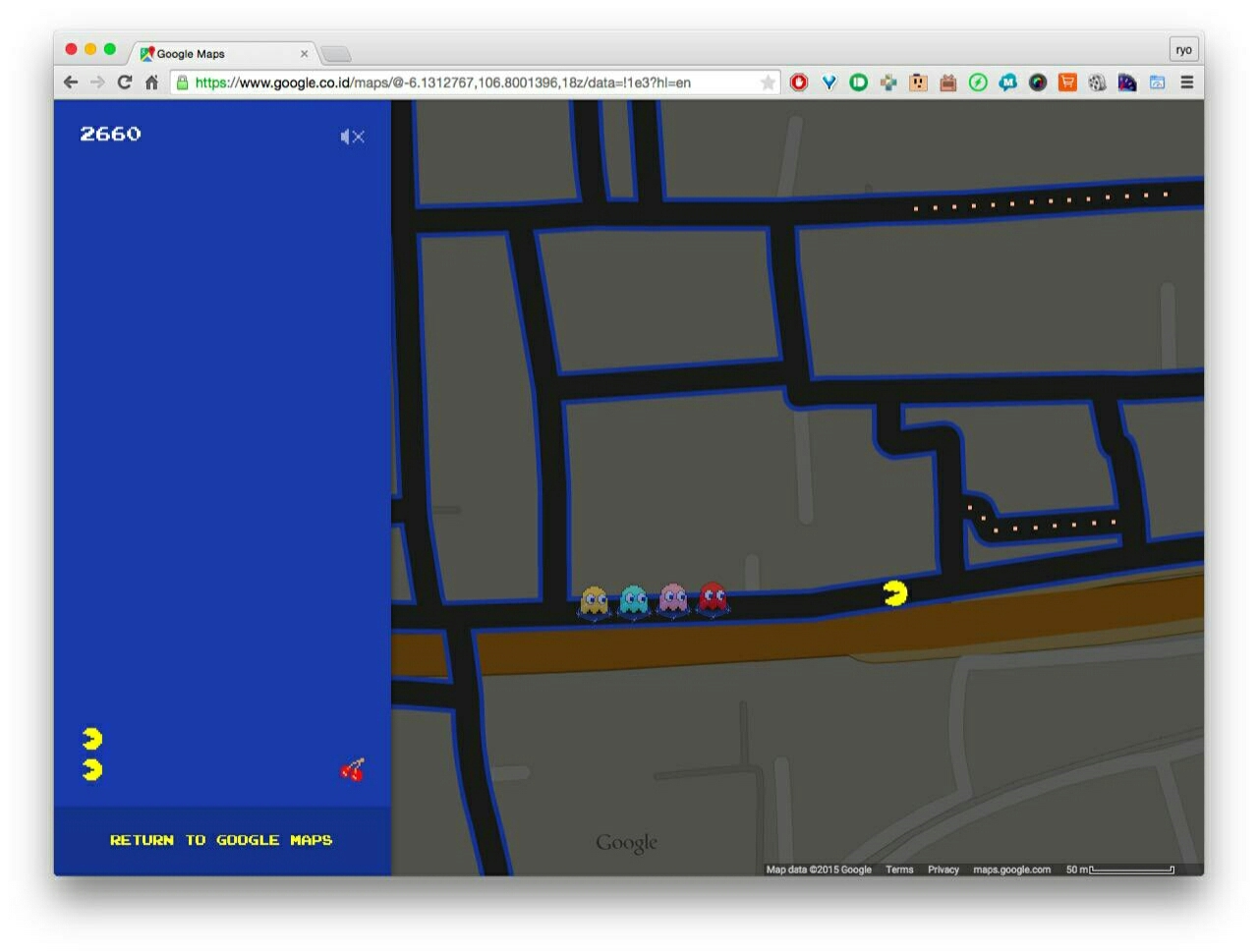Click the score value 2660

[111, 134]
